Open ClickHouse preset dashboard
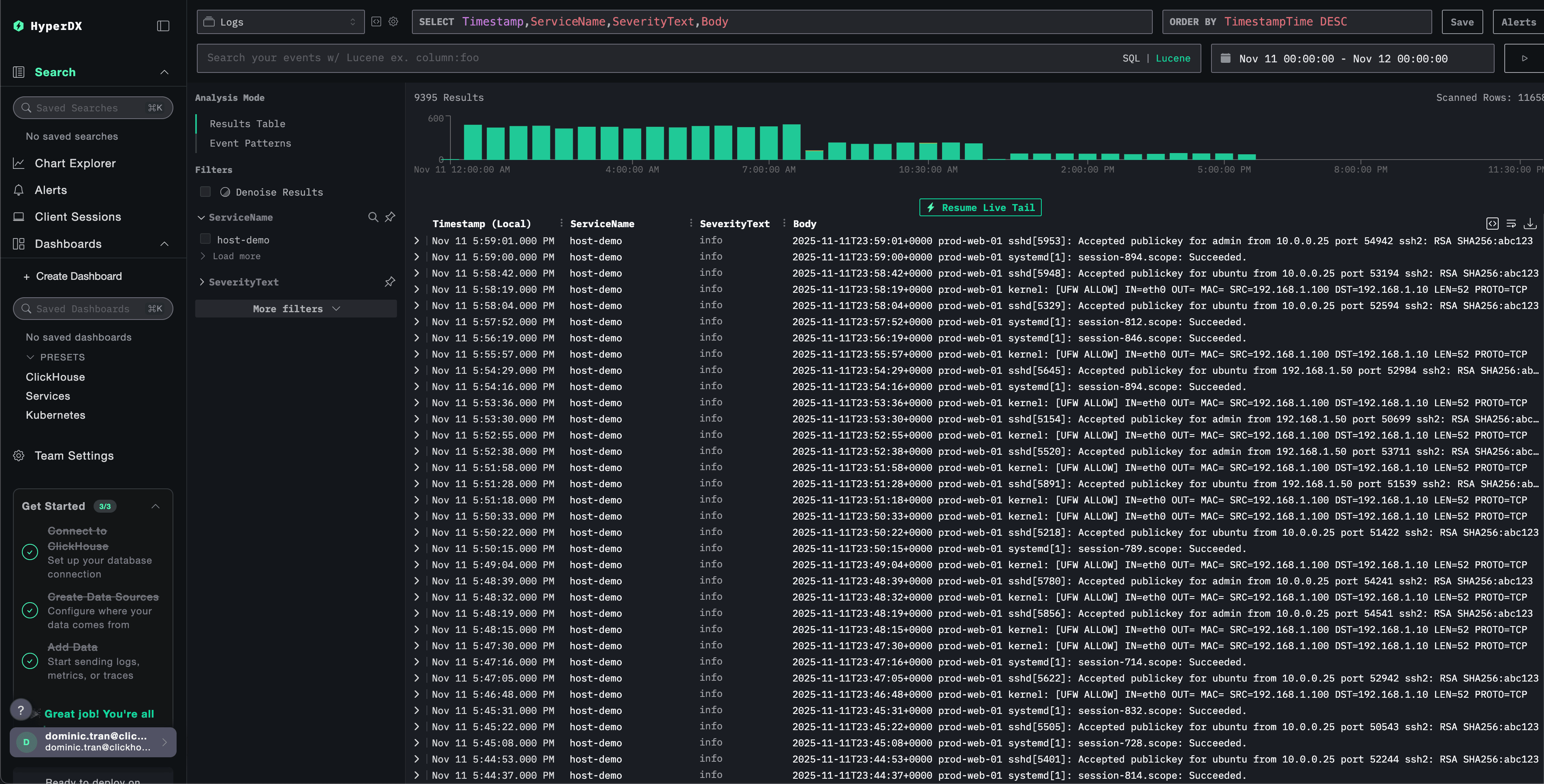 (x=55, y=377)
